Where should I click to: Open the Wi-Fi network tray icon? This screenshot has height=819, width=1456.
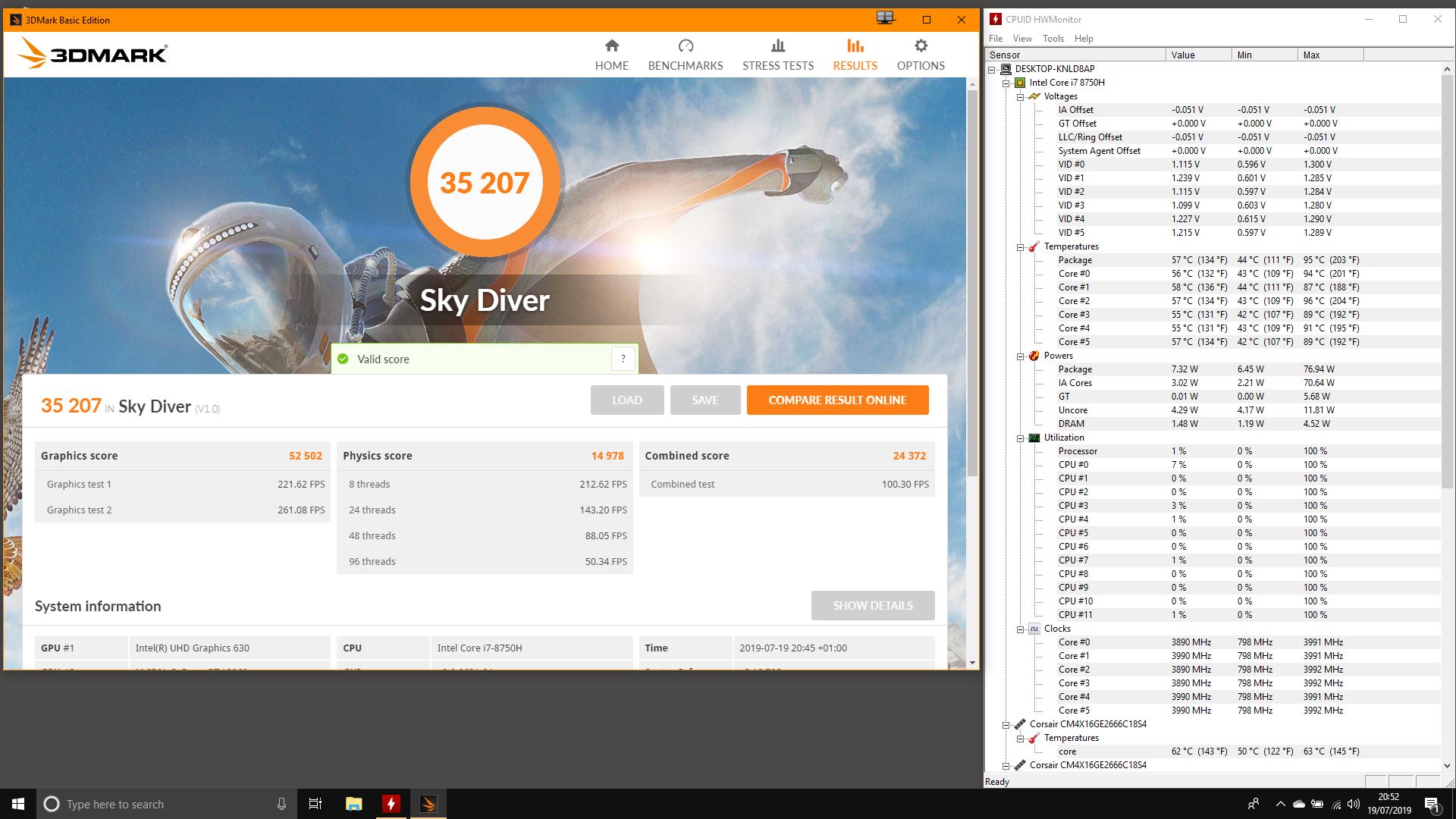[1336, 804]
